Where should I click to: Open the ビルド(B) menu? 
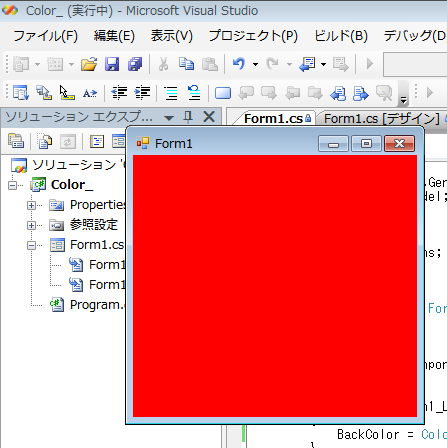point(341,36)
